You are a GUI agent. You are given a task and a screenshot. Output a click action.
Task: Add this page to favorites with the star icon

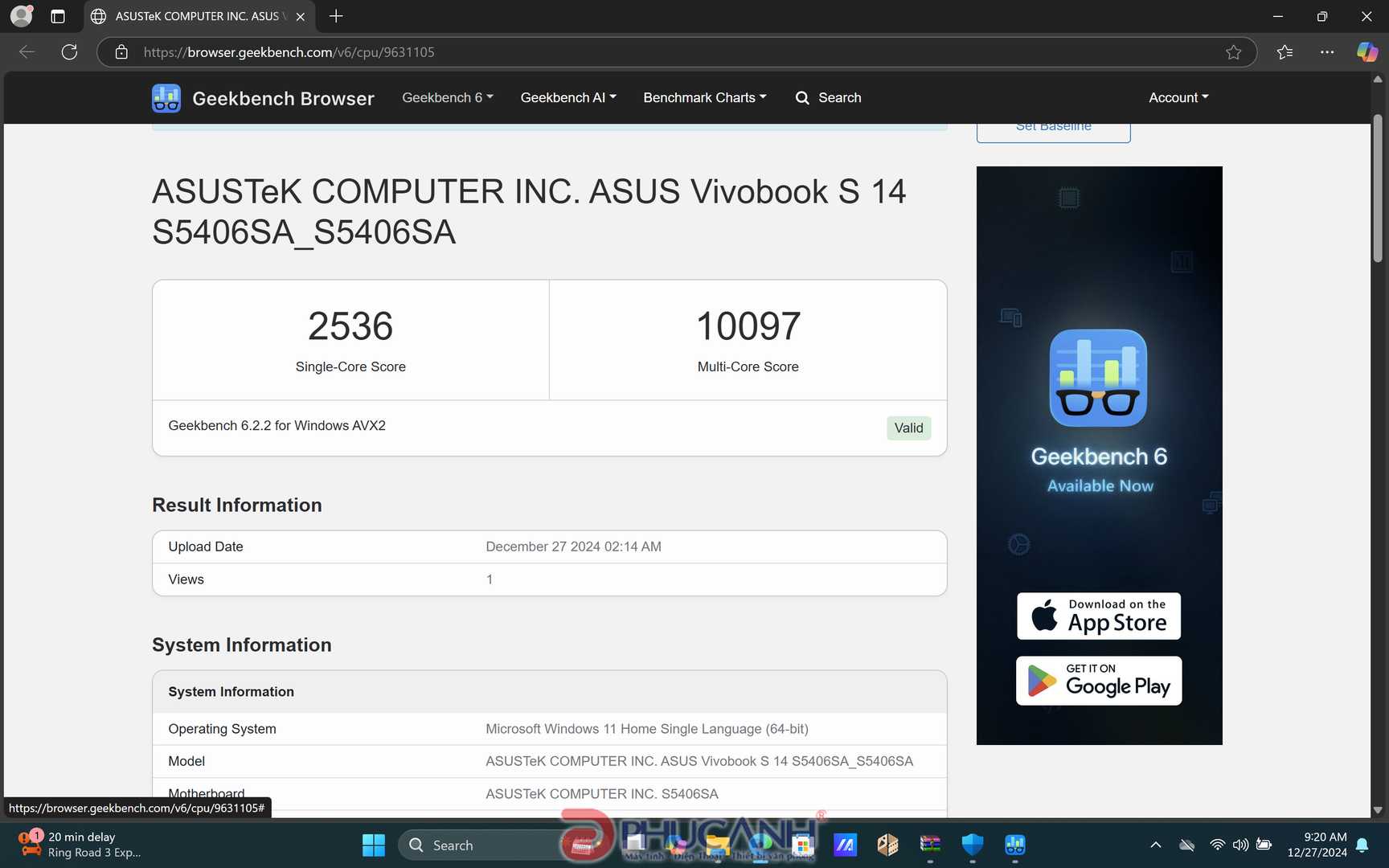pyautogui.click(x=1233, y=52)
